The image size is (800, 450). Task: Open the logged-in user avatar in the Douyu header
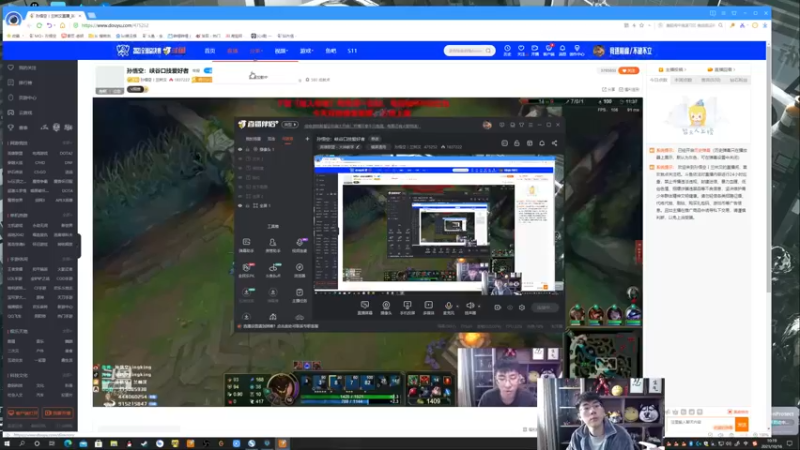599,51
